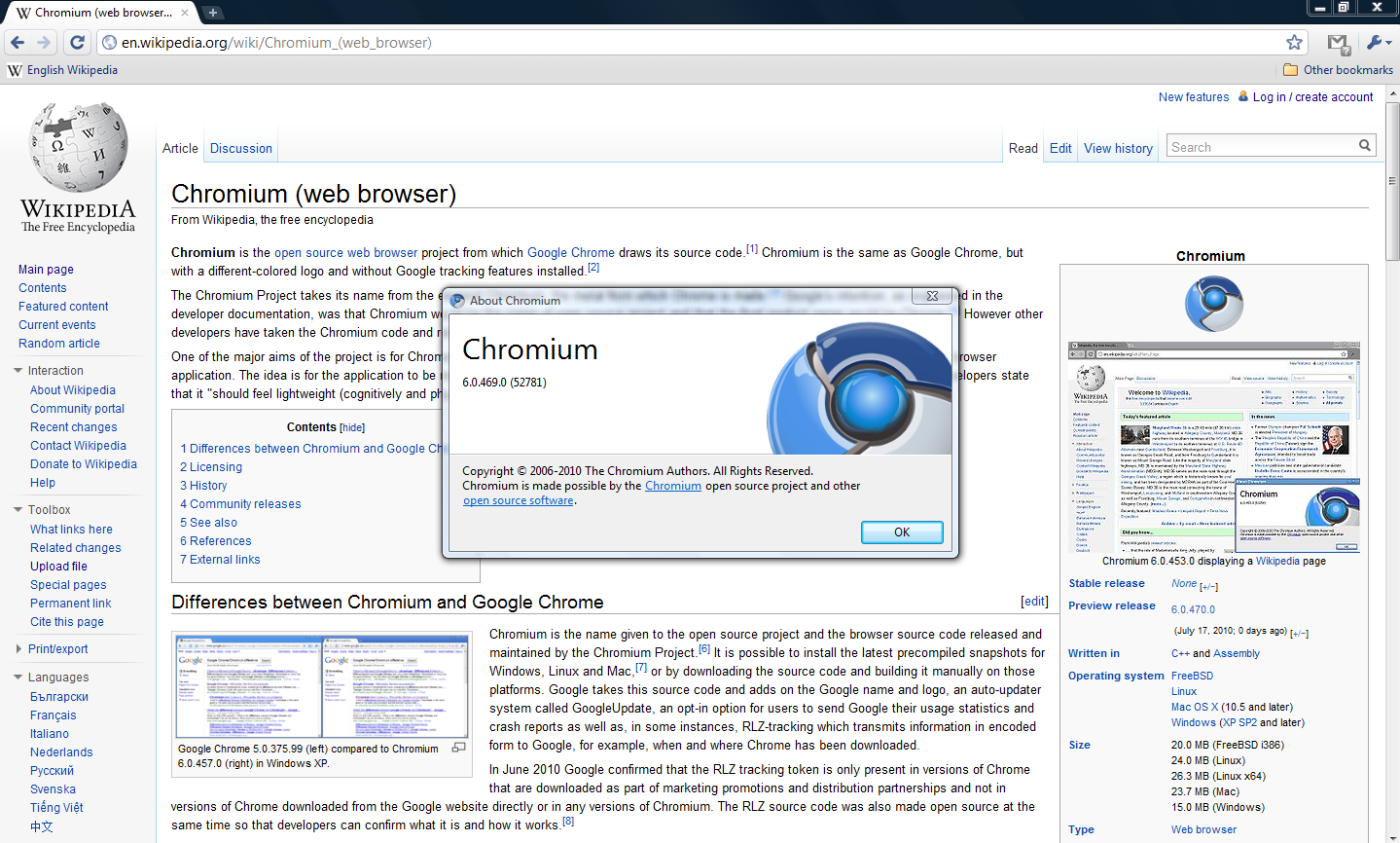The image size is (1400, 843).
Task: Open the open source link in the intro
Action: (308, 252)
